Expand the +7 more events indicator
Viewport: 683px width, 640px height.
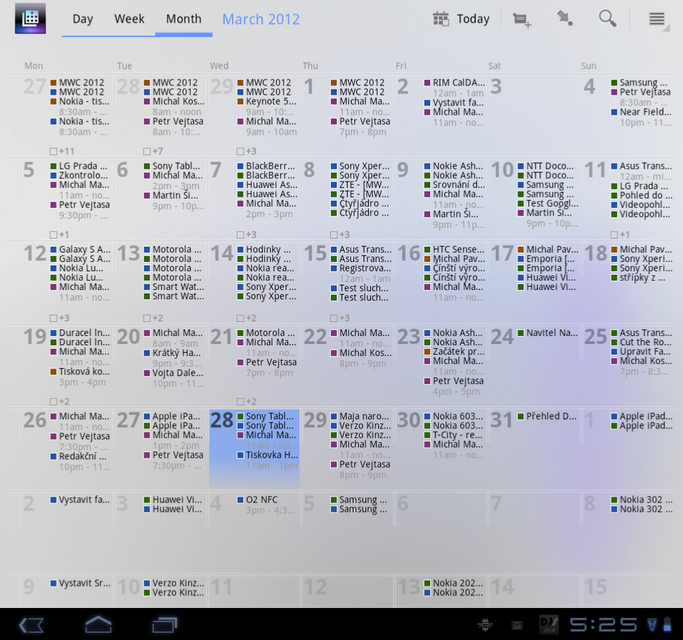(x=157, y=152)
